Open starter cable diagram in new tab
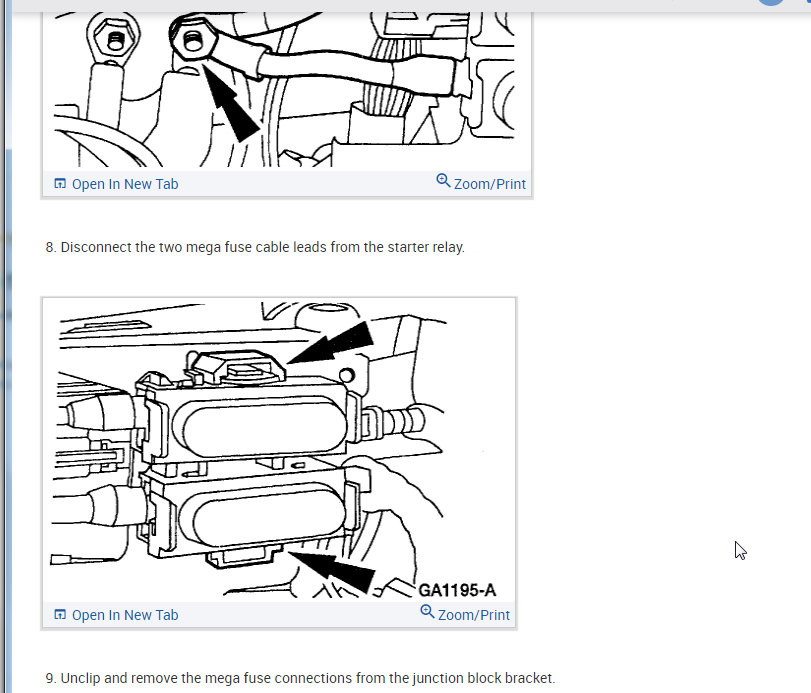This screenshot has height=693, width=811. coord(116,184)
